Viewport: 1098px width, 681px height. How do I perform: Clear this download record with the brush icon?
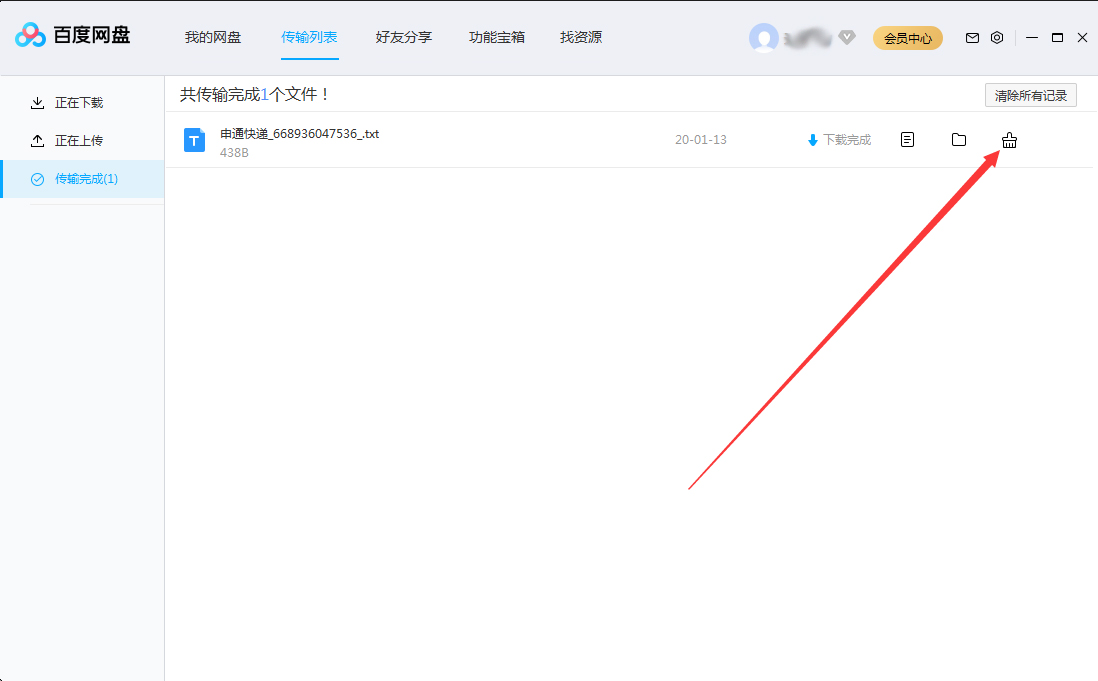[1009, 140]
